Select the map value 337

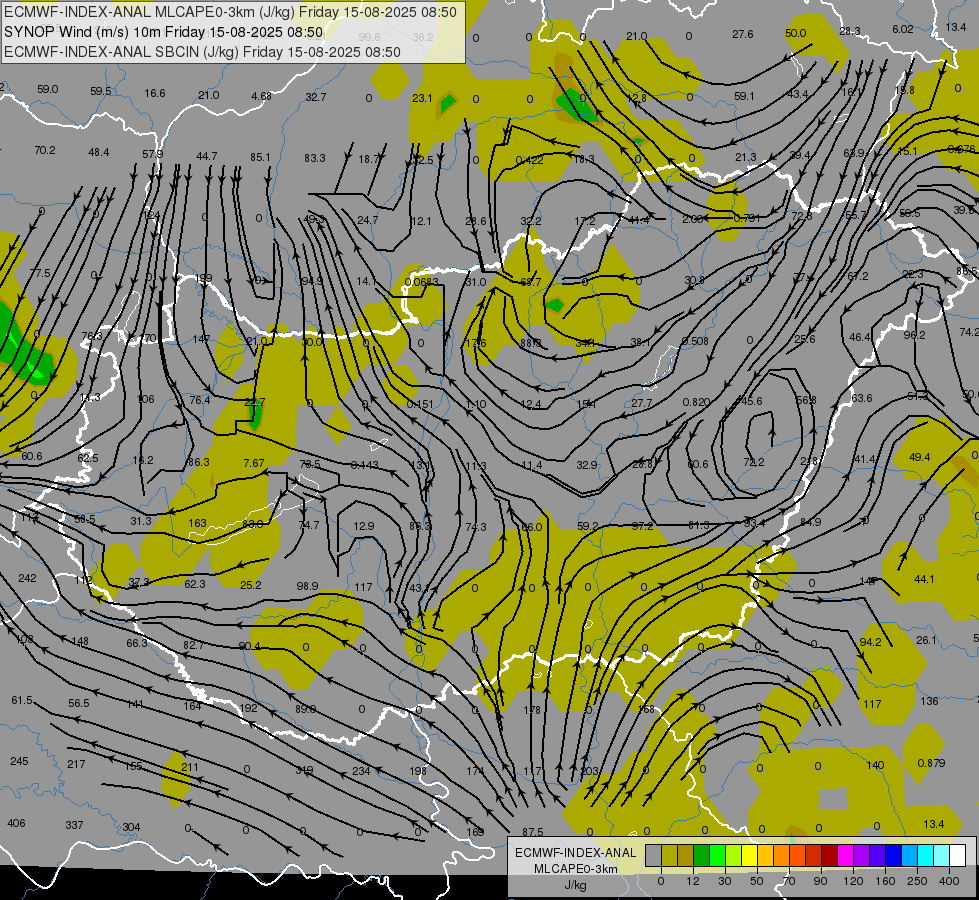pos(74,825)
